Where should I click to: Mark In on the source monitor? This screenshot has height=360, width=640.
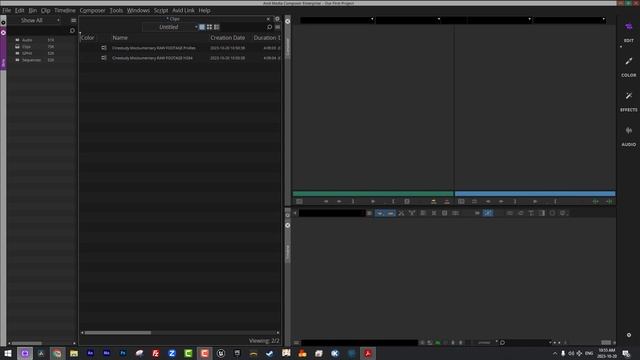click(x=353, y=201)
